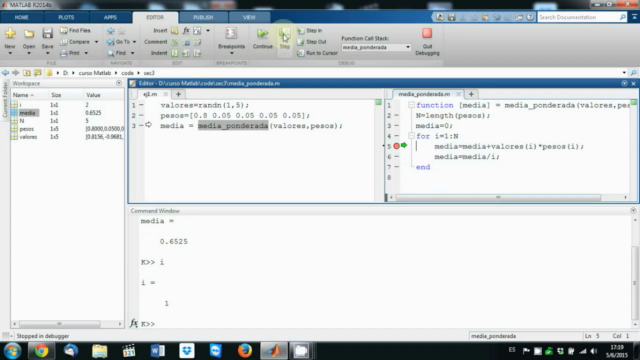Click the Step debugging button
The width and height of the screenshot is (640, 360).
pyautogui.click(x=285, y=38)
